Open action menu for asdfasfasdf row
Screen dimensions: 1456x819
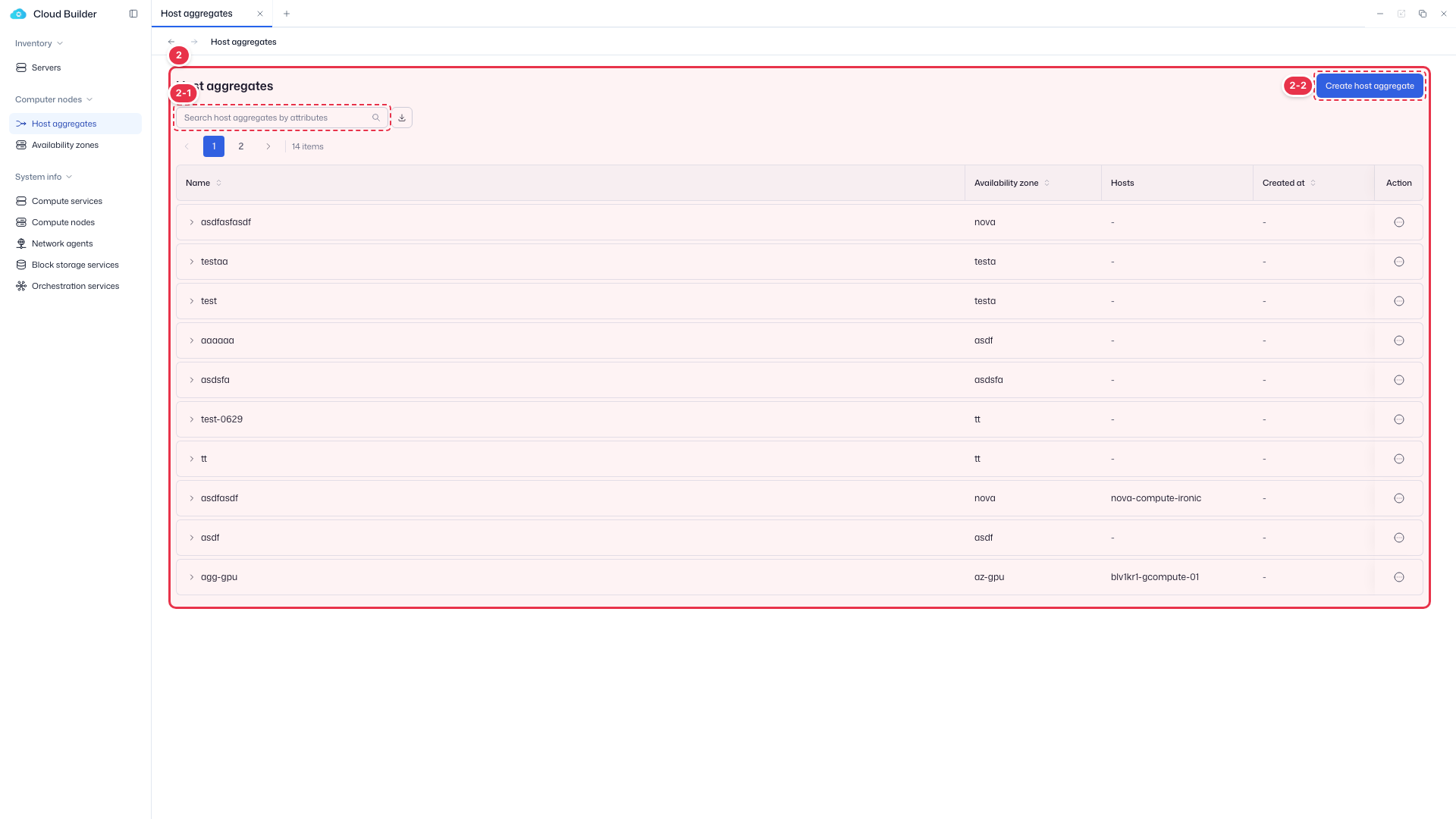(x=1399, y=222)
